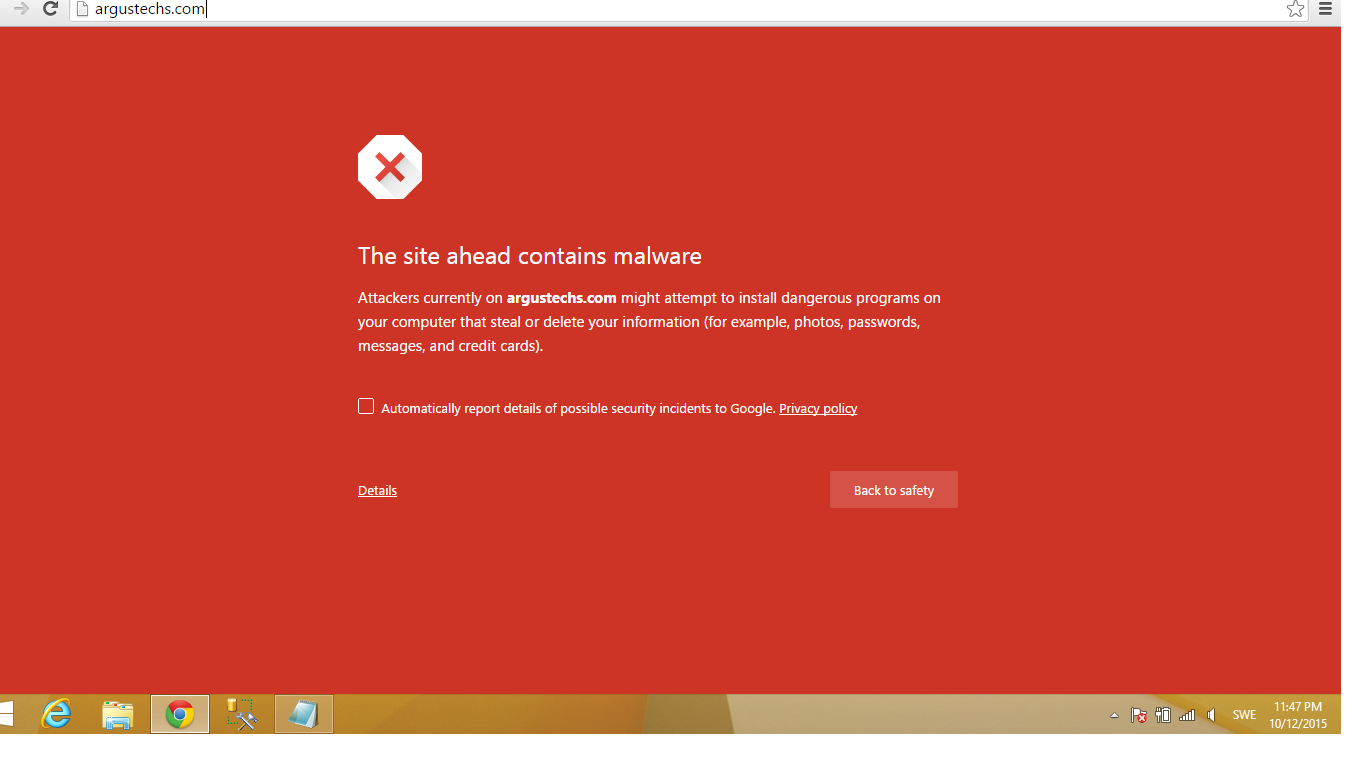Open File Explorer from the taskbar

coord(118,714)
